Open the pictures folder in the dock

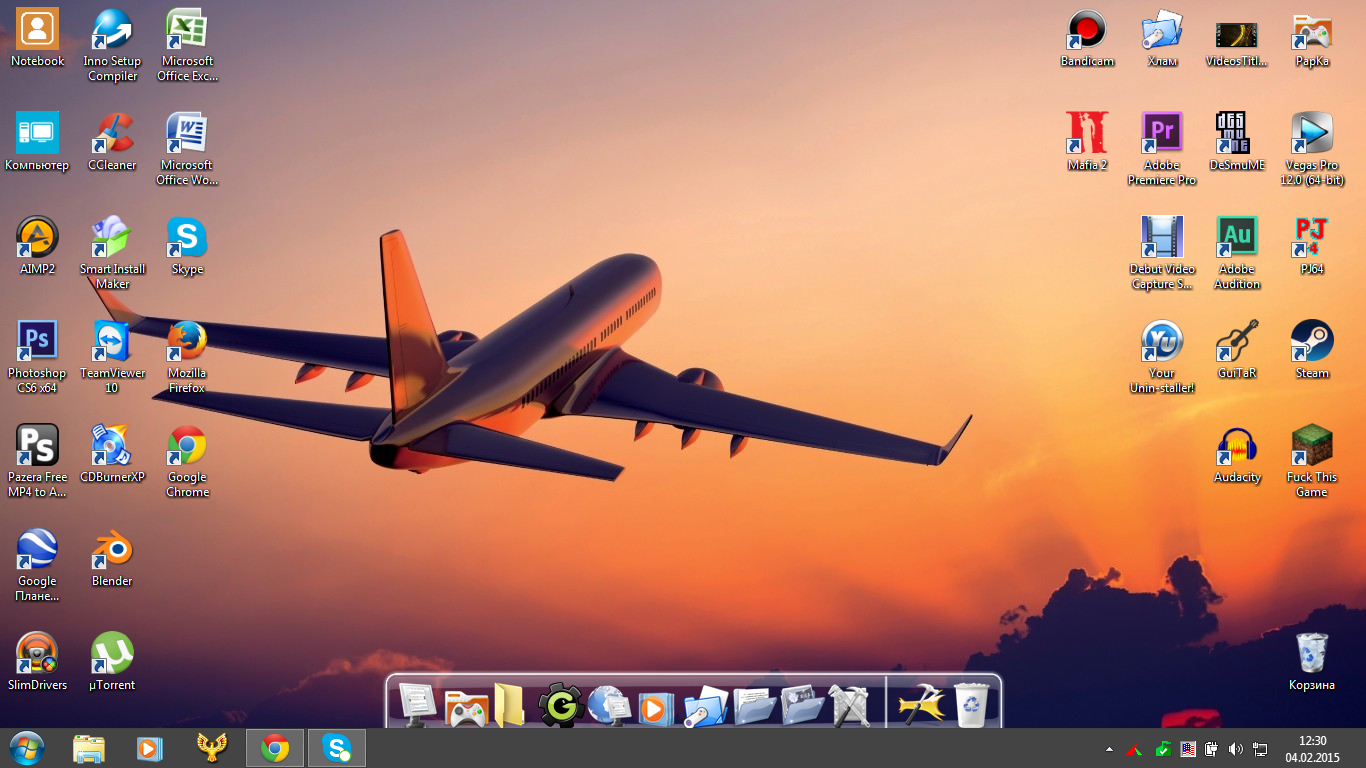[802, 706]
